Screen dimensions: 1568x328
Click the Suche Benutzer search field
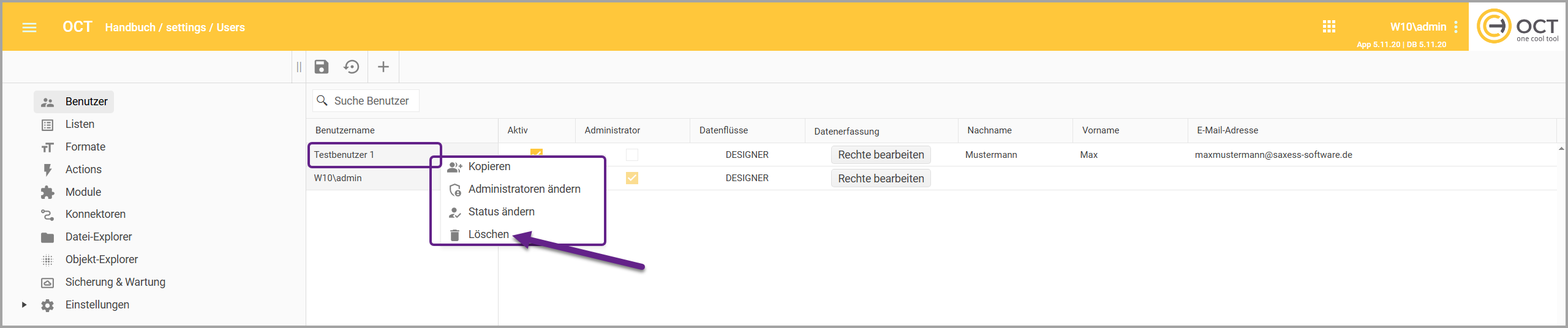pyautogui.click(x=371, y=101)
